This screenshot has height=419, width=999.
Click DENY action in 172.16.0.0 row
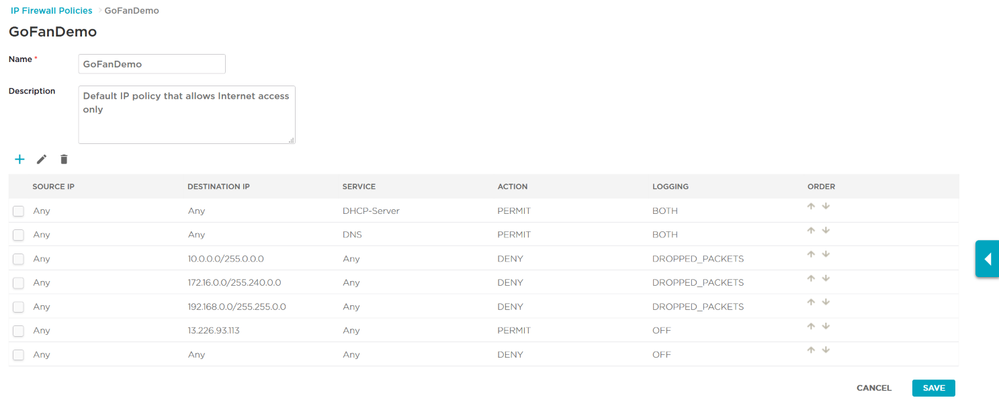(x=510, y=283)
